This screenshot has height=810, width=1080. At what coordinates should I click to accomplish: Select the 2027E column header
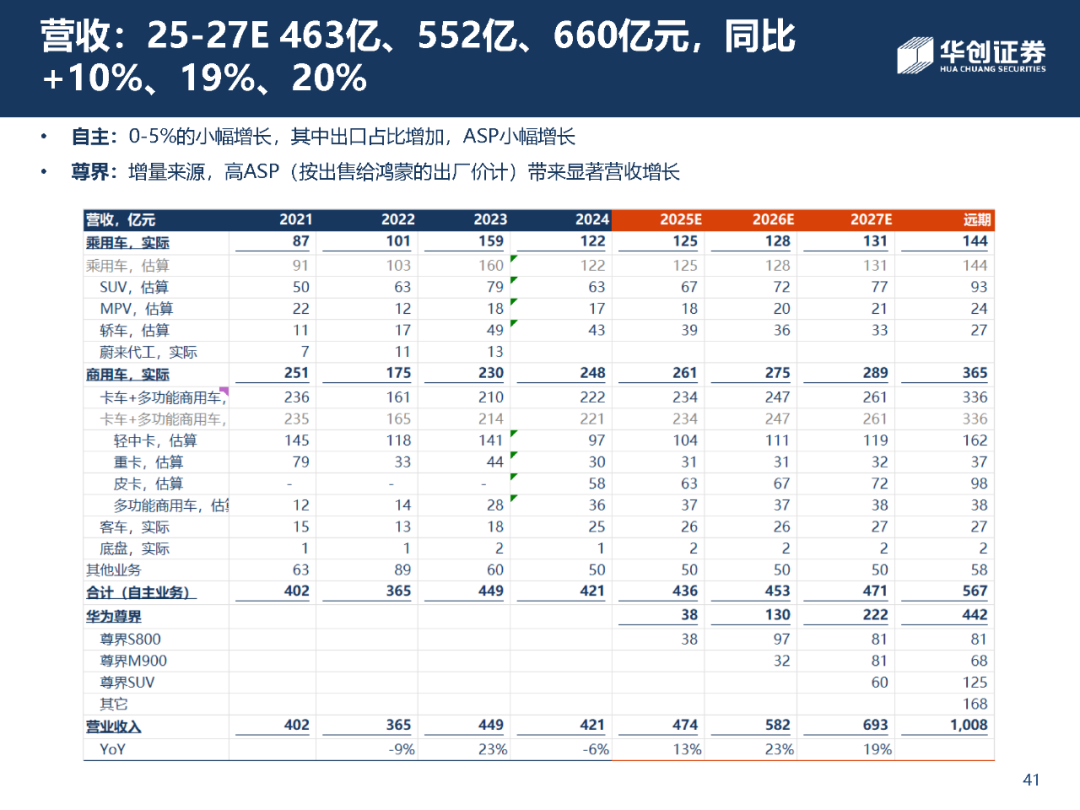point(871,220)
